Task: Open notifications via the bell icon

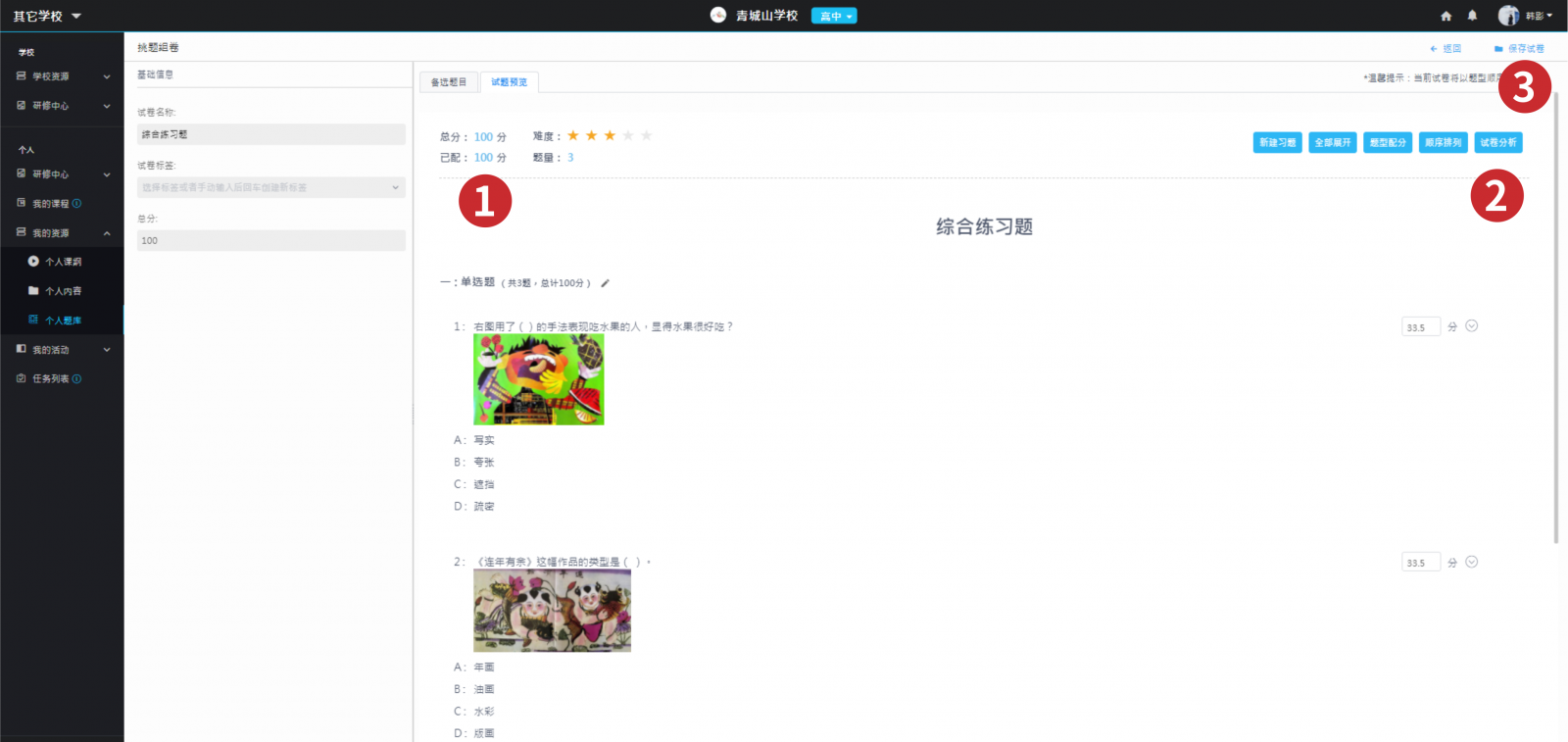Action: pos(1472,16)
